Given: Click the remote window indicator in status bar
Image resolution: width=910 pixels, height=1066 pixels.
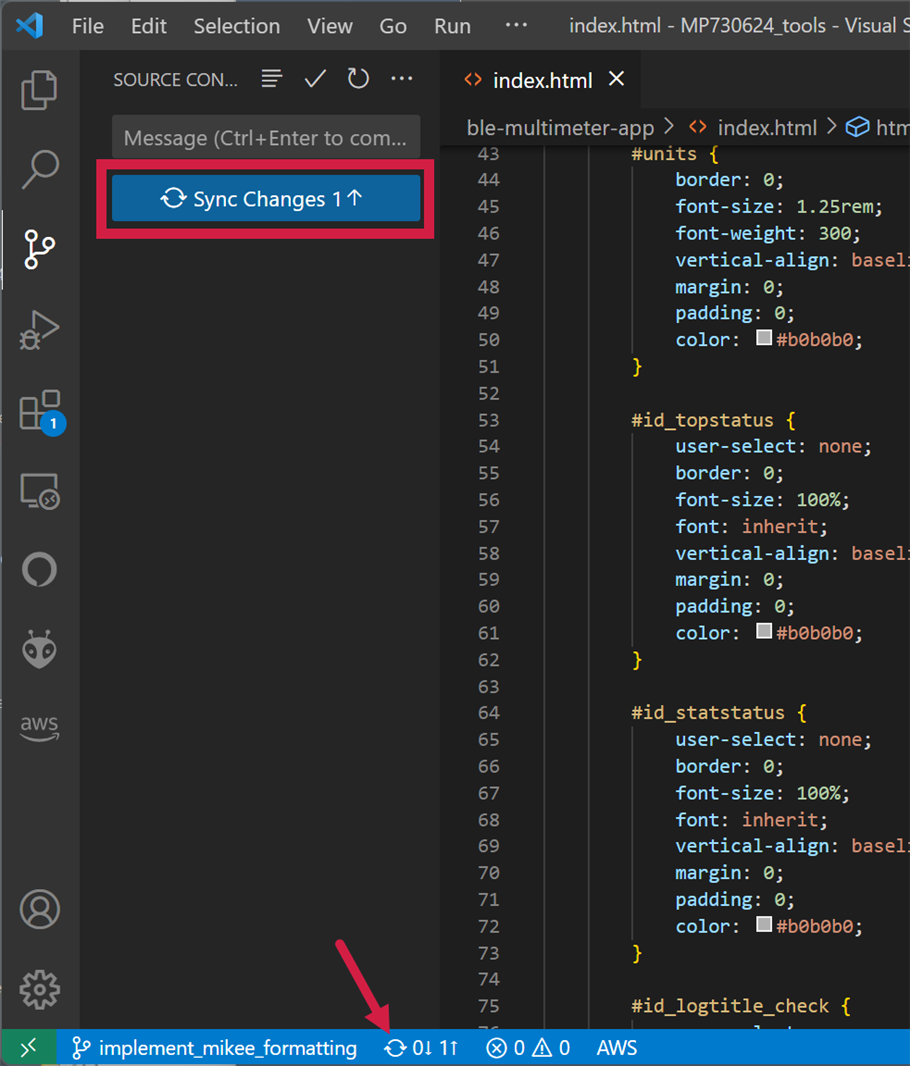Looking at the screenshot, I should (x=28, y=1048).
